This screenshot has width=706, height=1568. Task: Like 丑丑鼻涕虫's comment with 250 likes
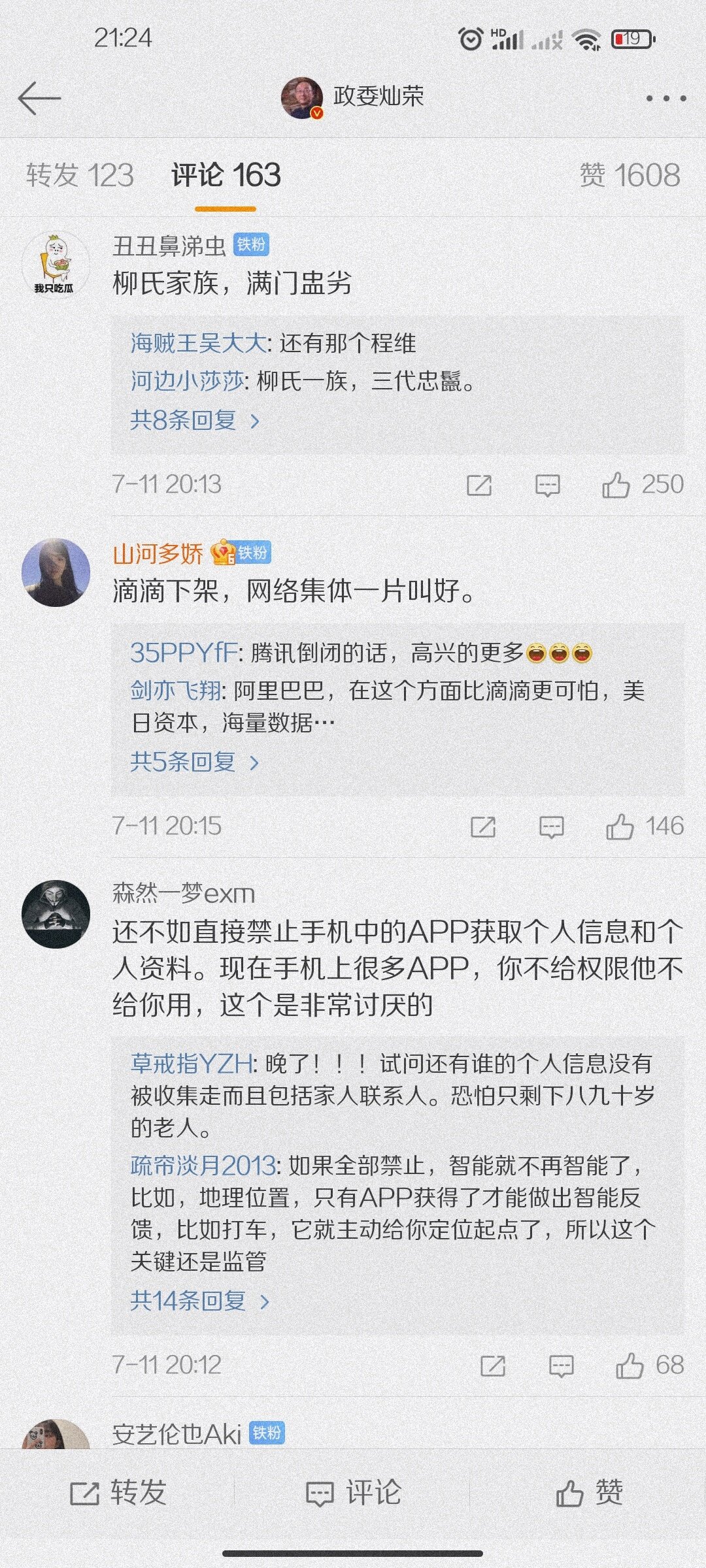tap(643, 485)
